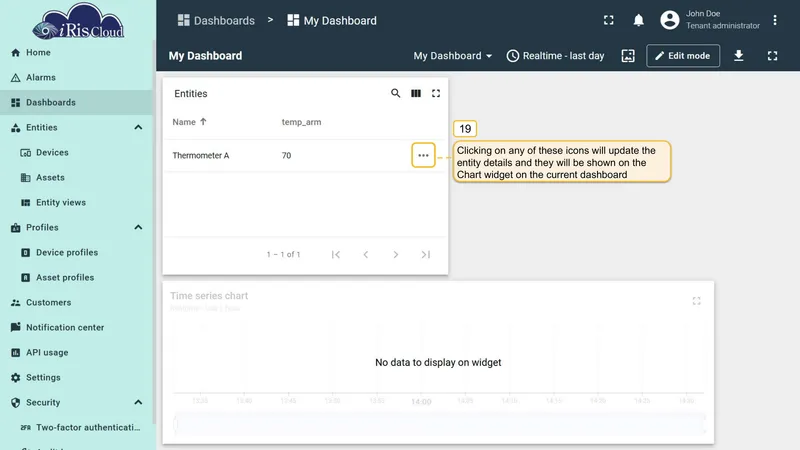
Task: Open Notification center
Action: pyautogui.click(x=77, y=328)
